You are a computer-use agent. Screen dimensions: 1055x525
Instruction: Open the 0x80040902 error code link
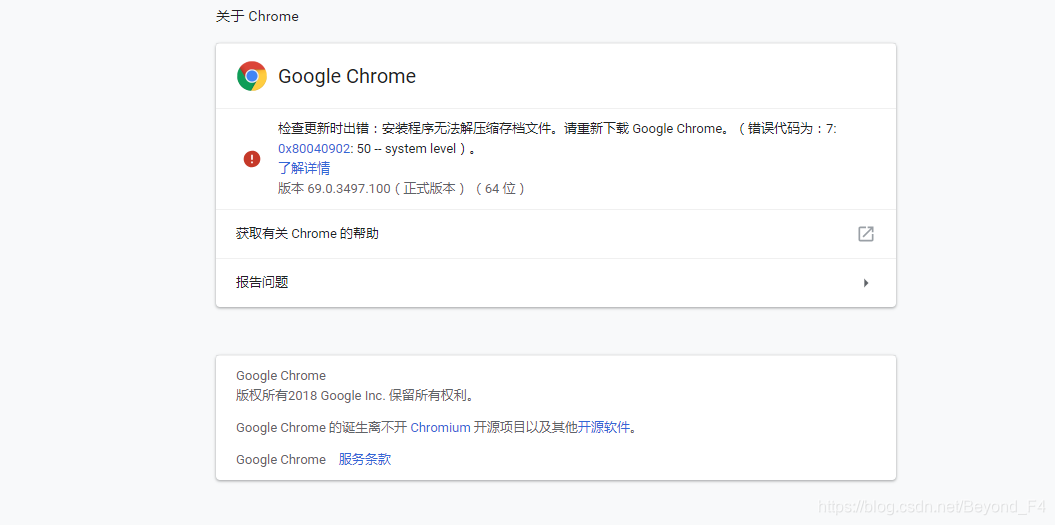[314, 149]
